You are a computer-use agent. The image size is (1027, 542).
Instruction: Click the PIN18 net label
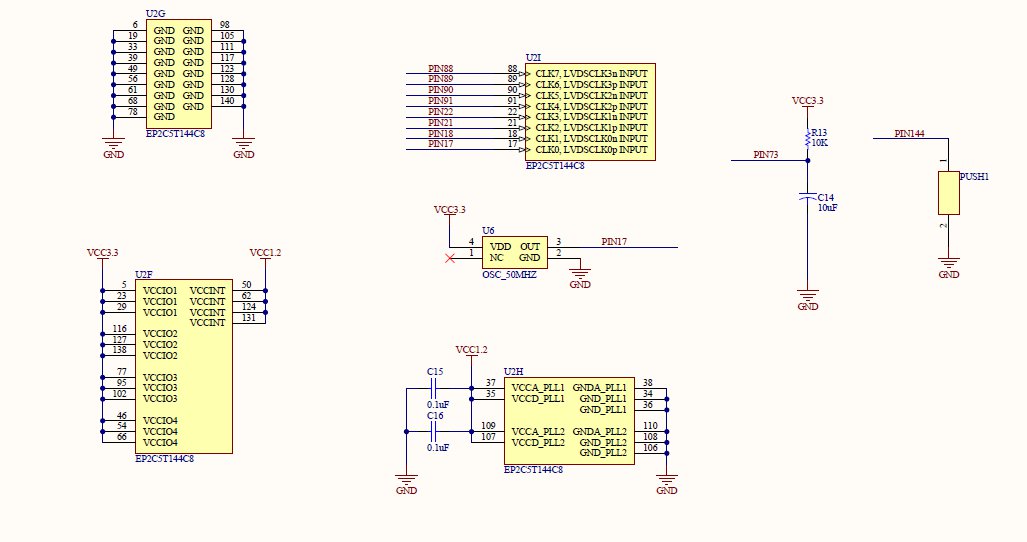point(440,134)
